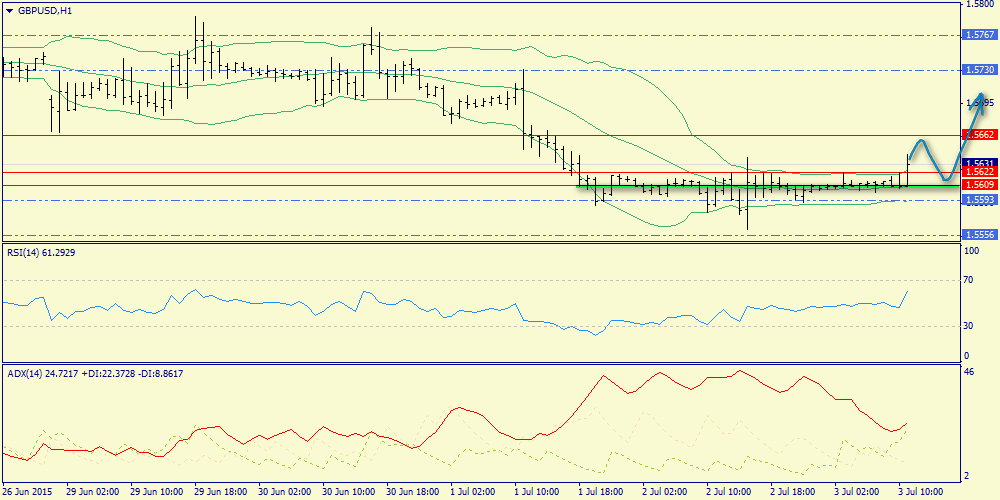Click the red 1.5662 resistance price tag

click(979, 134)
